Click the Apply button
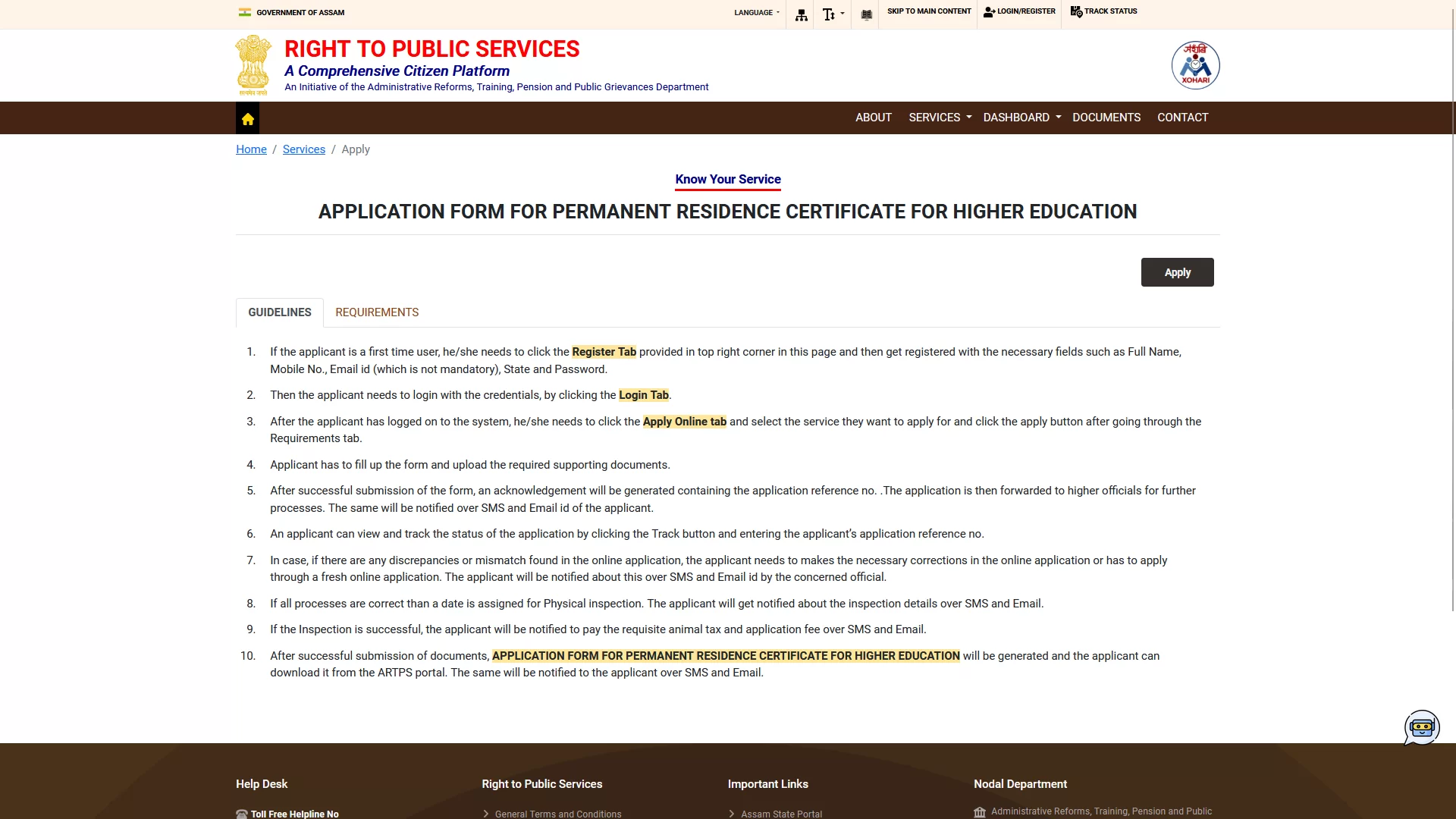 [x=1177, y=271]
